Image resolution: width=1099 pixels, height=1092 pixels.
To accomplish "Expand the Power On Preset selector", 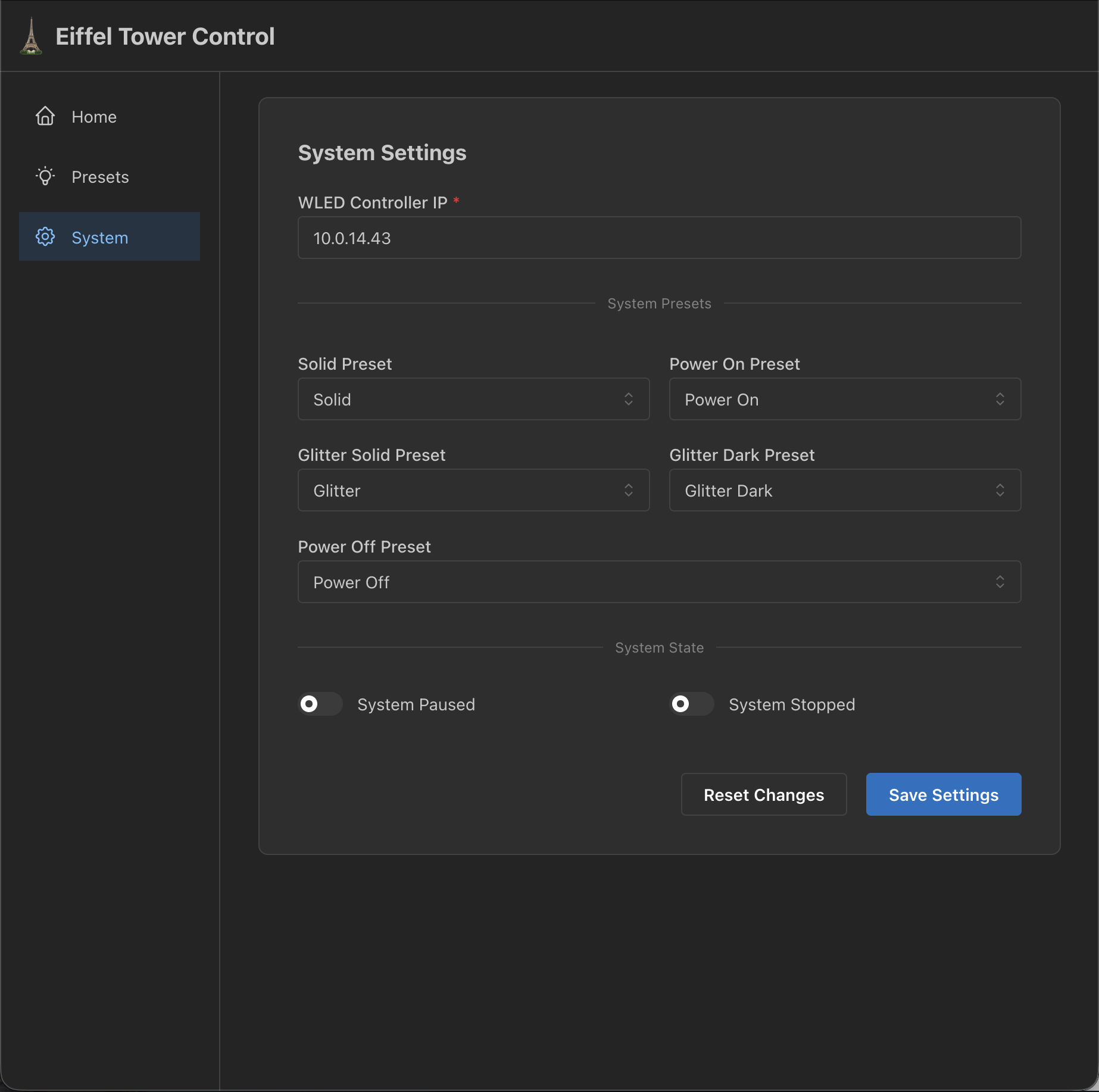I will (844, 399).
